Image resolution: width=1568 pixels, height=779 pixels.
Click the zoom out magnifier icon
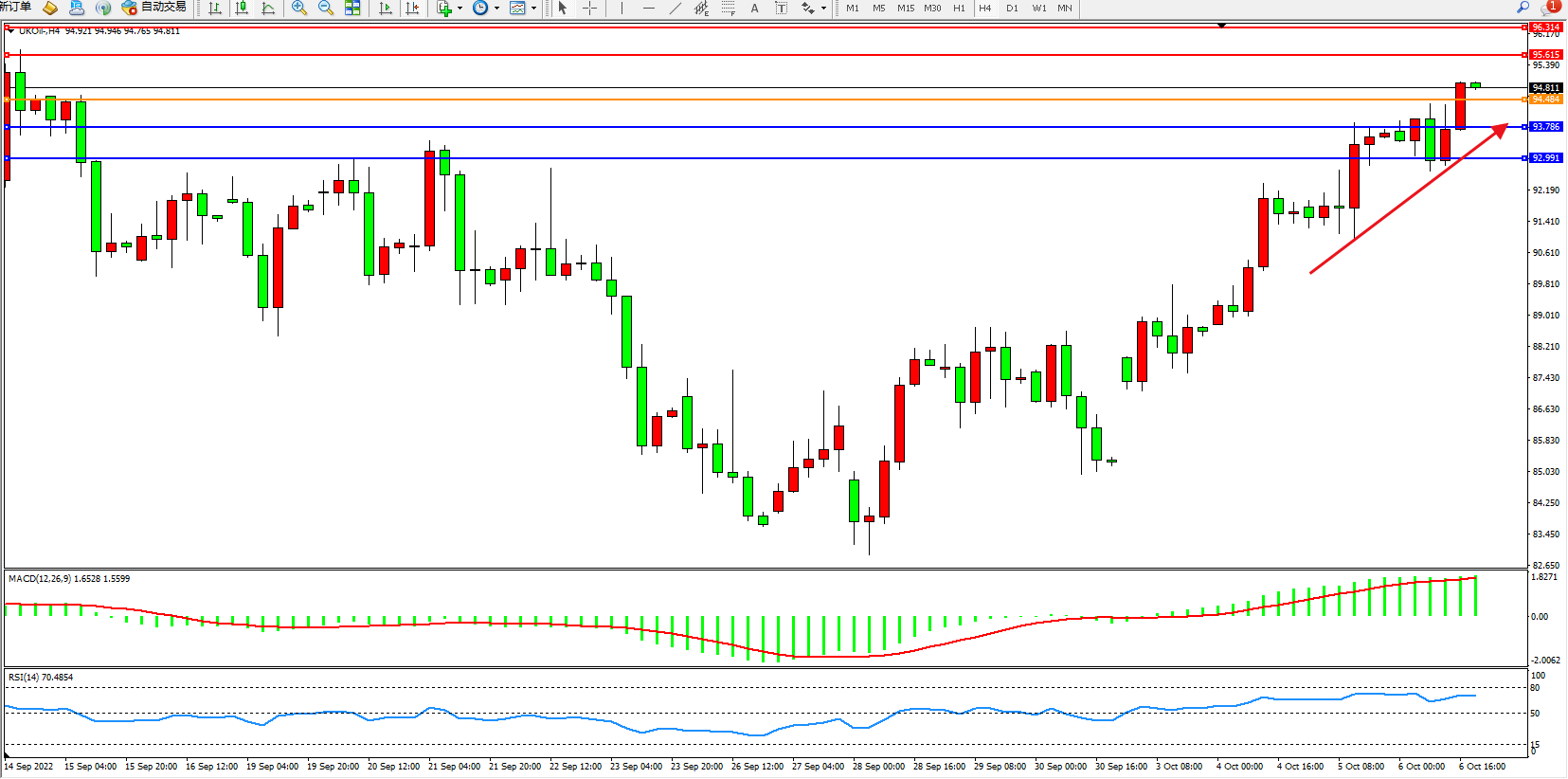tap(326, 8)
